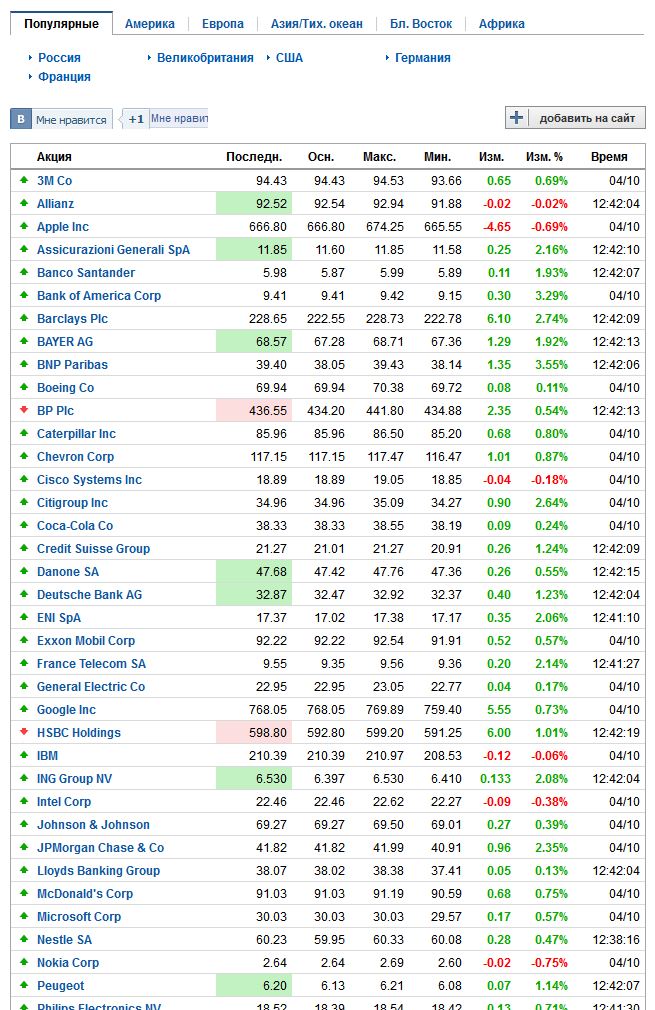The width and height of the screenshot is (655, 1010).
Task: Click the green up arrow beside Nokia Corp
Action: (x=23, y=962)
